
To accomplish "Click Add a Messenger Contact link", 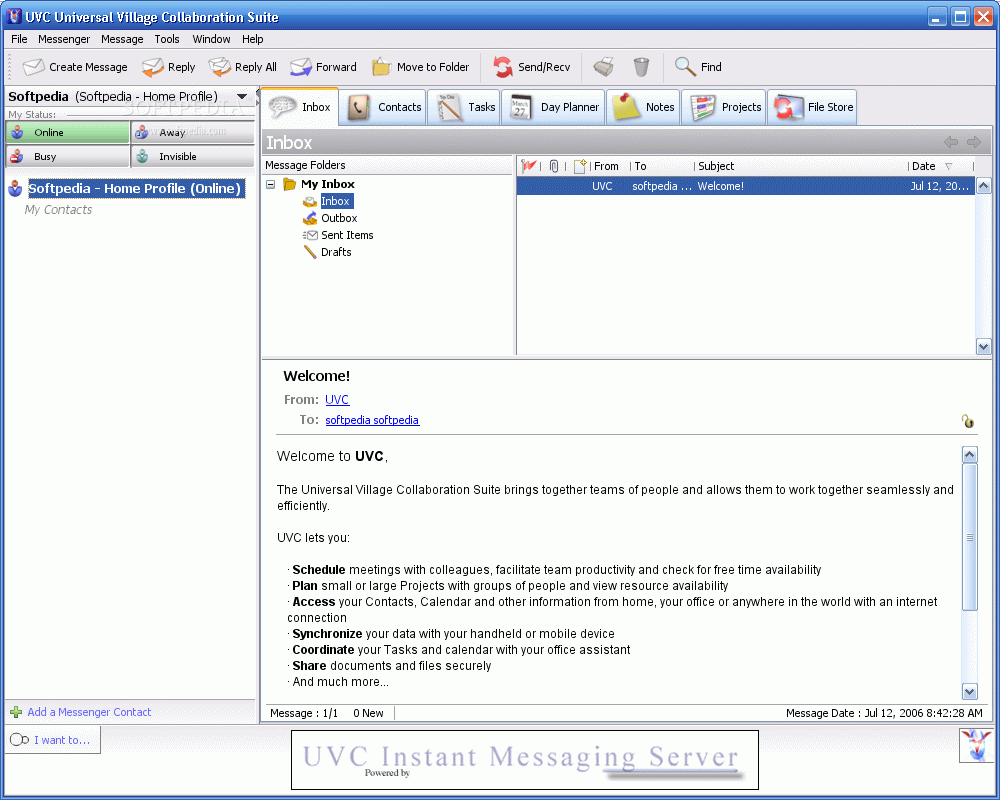I will (x=89, y=712).
